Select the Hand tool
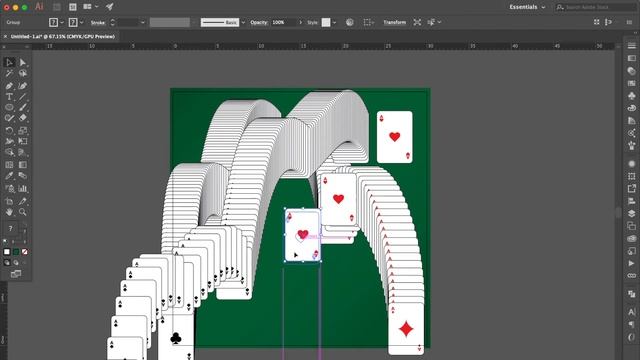Image resolution: width=640 pixels, height=360 pixels. (9, 212)
